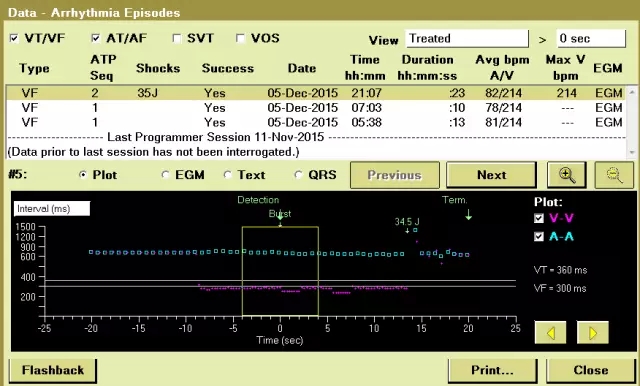Click the episode list scrollbar up arrow

point(632,92)
